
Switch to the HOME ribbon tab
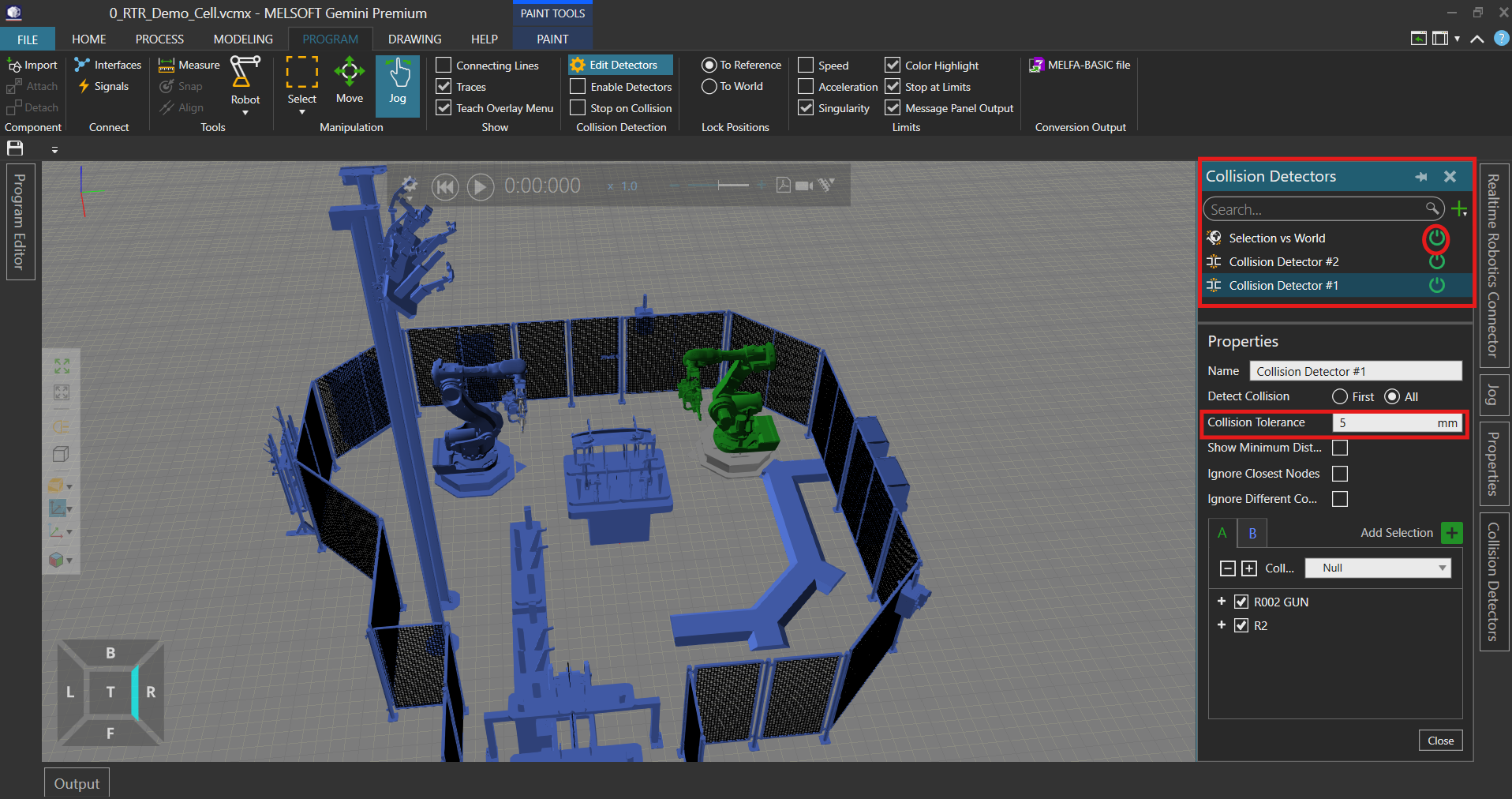pyautogui.click(x=88, y=39)
